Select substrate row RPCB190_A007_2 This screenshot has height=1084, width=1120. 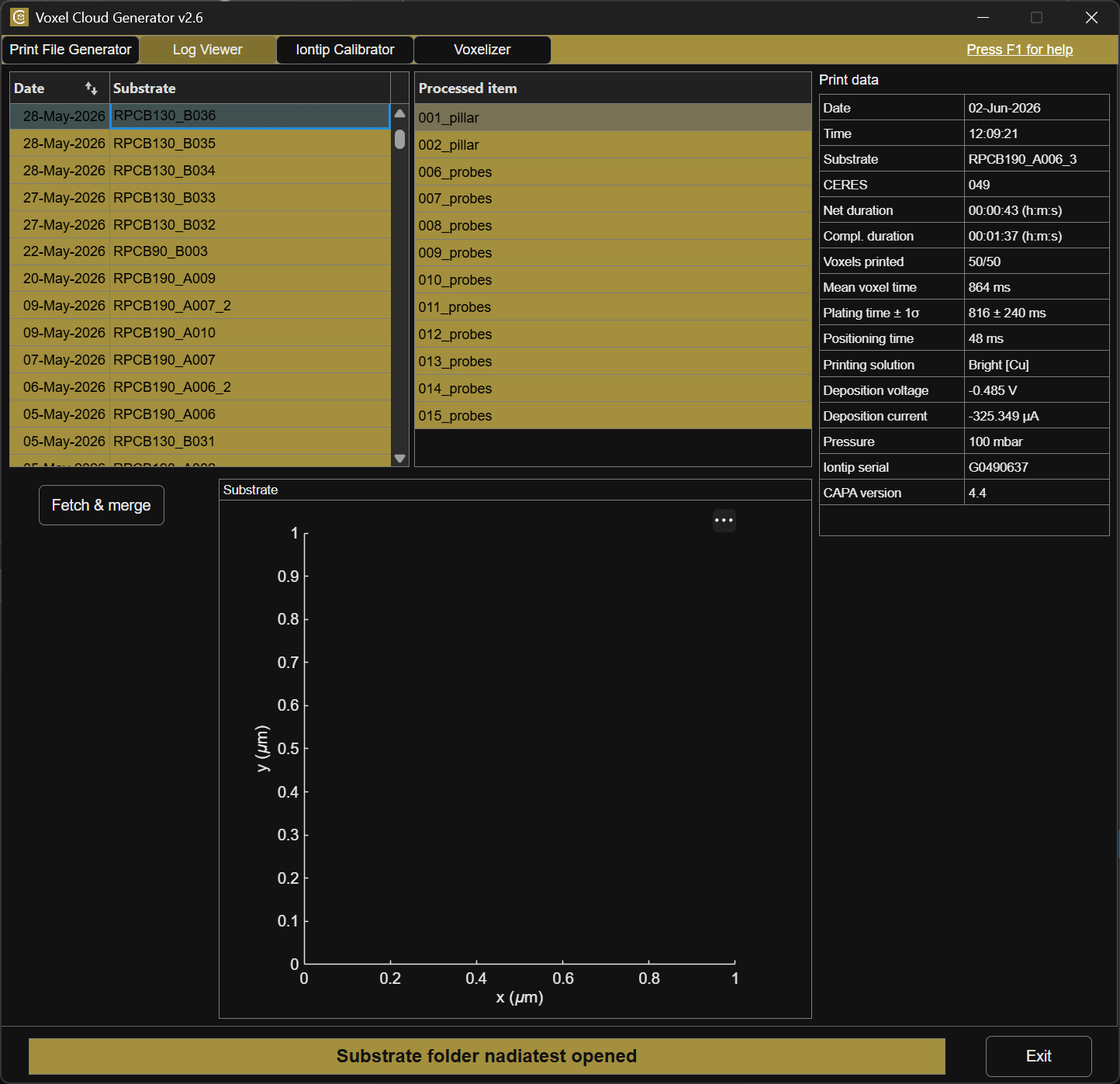pyautogui.click(x=200, y=306)
